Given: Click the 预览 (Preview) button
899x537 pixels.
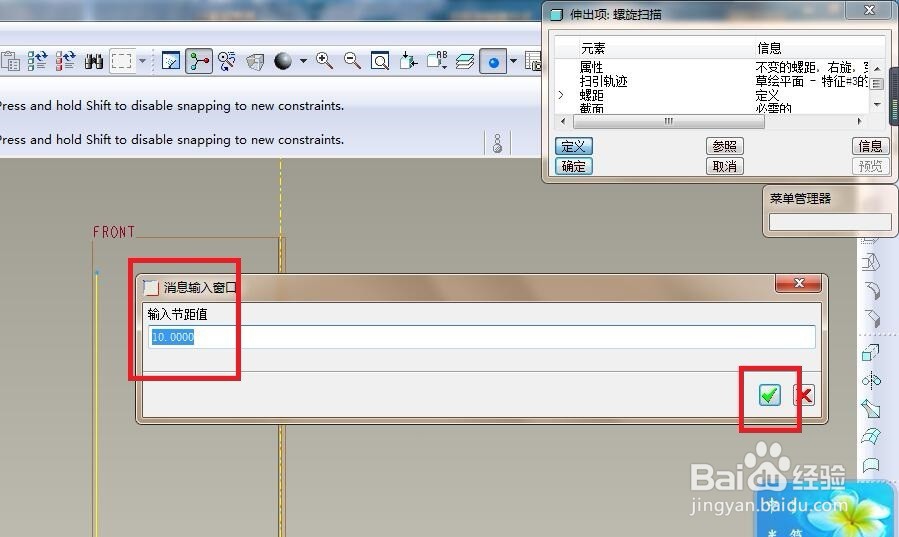Looking at the screenshot, I should pos(870,166).
